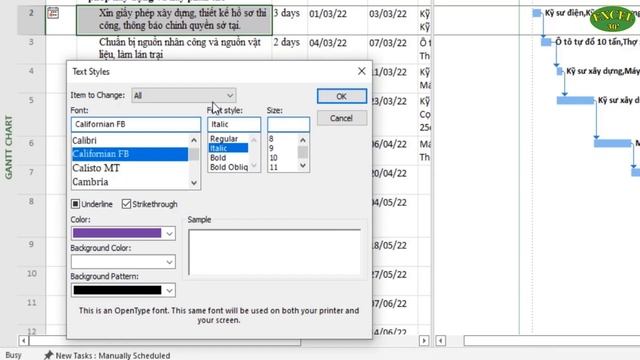
Task: Click task table horizontal scroll left arrow
Action: [x=23, y=340]
